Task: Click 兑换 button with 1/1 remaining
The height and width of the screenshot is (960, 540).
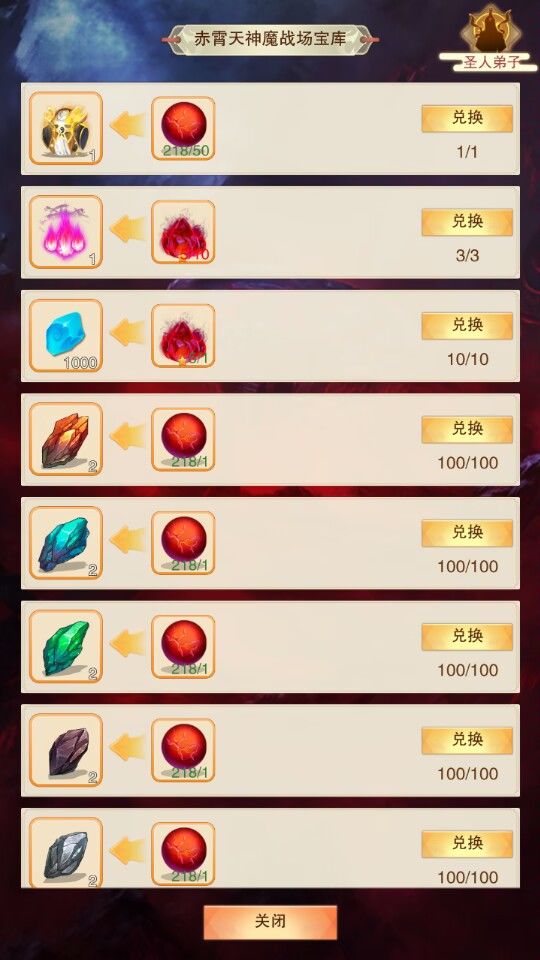Action: 467,118
